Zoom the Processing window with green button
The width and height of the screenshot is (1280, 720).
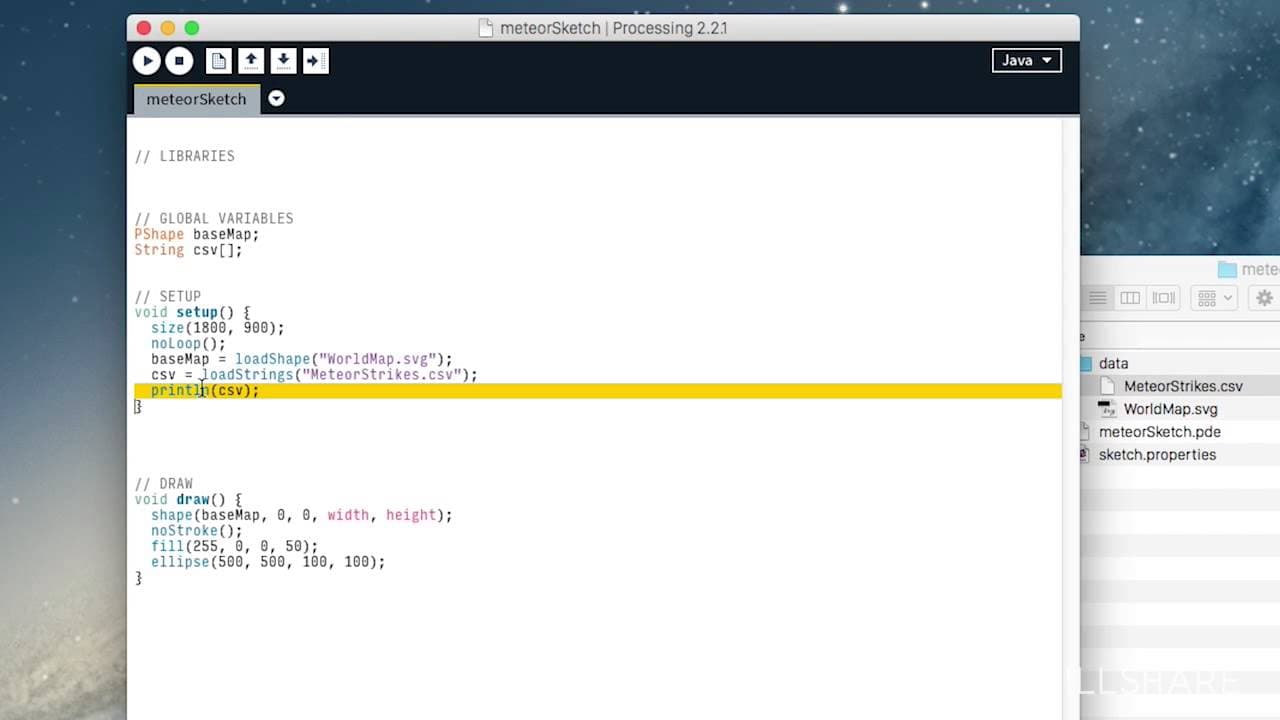click(192, 28)
